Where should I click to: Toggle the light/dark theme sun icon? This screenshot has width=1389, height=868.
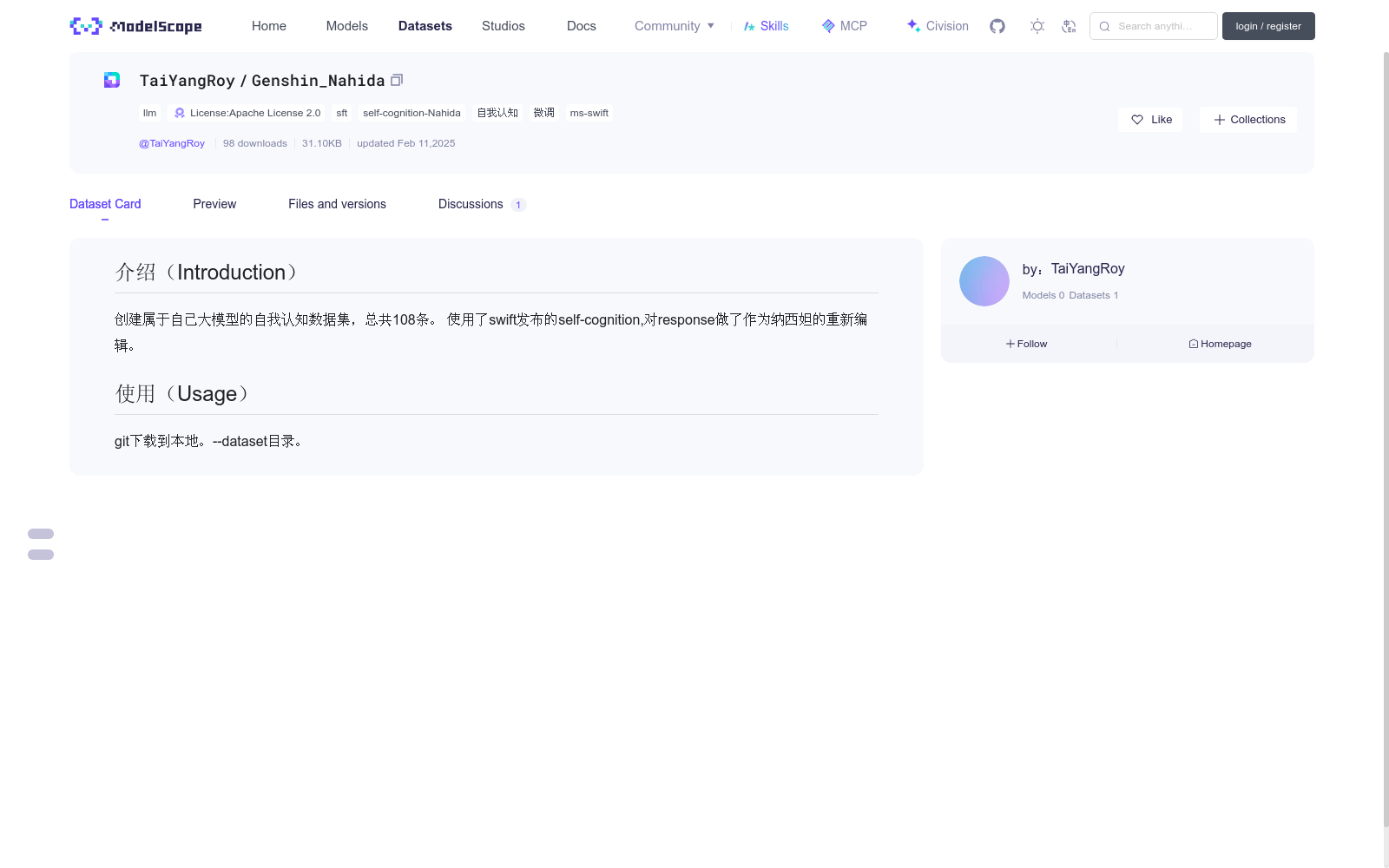(x=1037, y=26)
